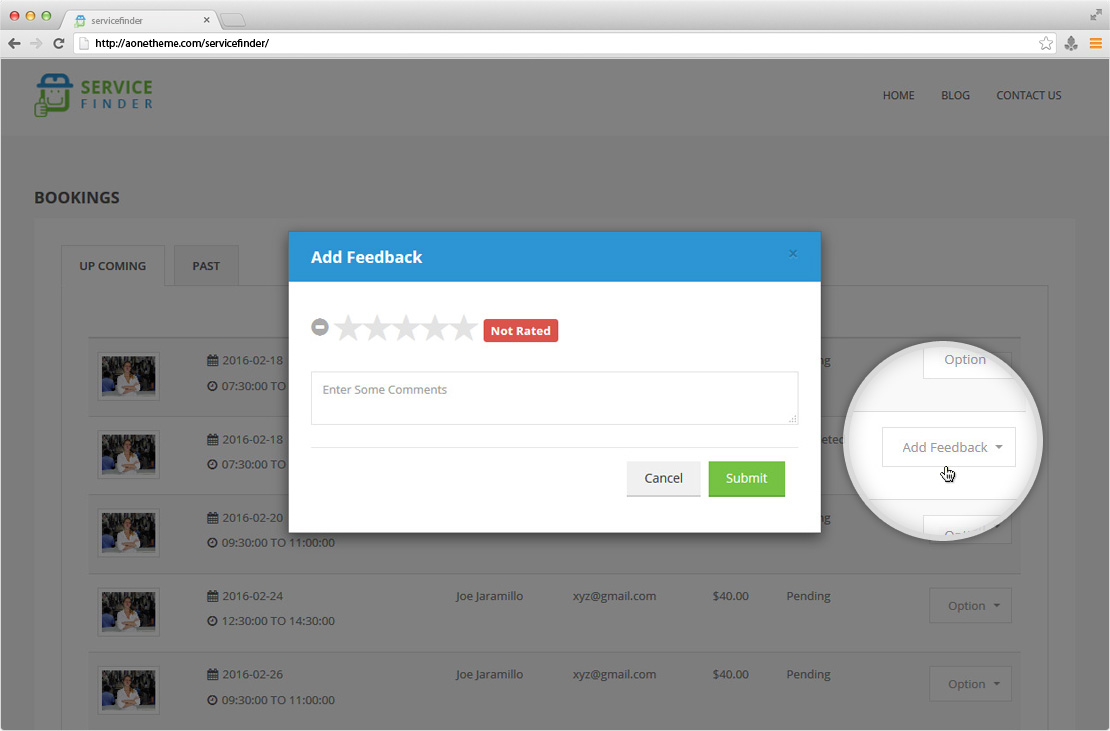This screenshot has width=1110, height=731.
Task: Bookmark the page with the star icon
Action: [1045, 43]
